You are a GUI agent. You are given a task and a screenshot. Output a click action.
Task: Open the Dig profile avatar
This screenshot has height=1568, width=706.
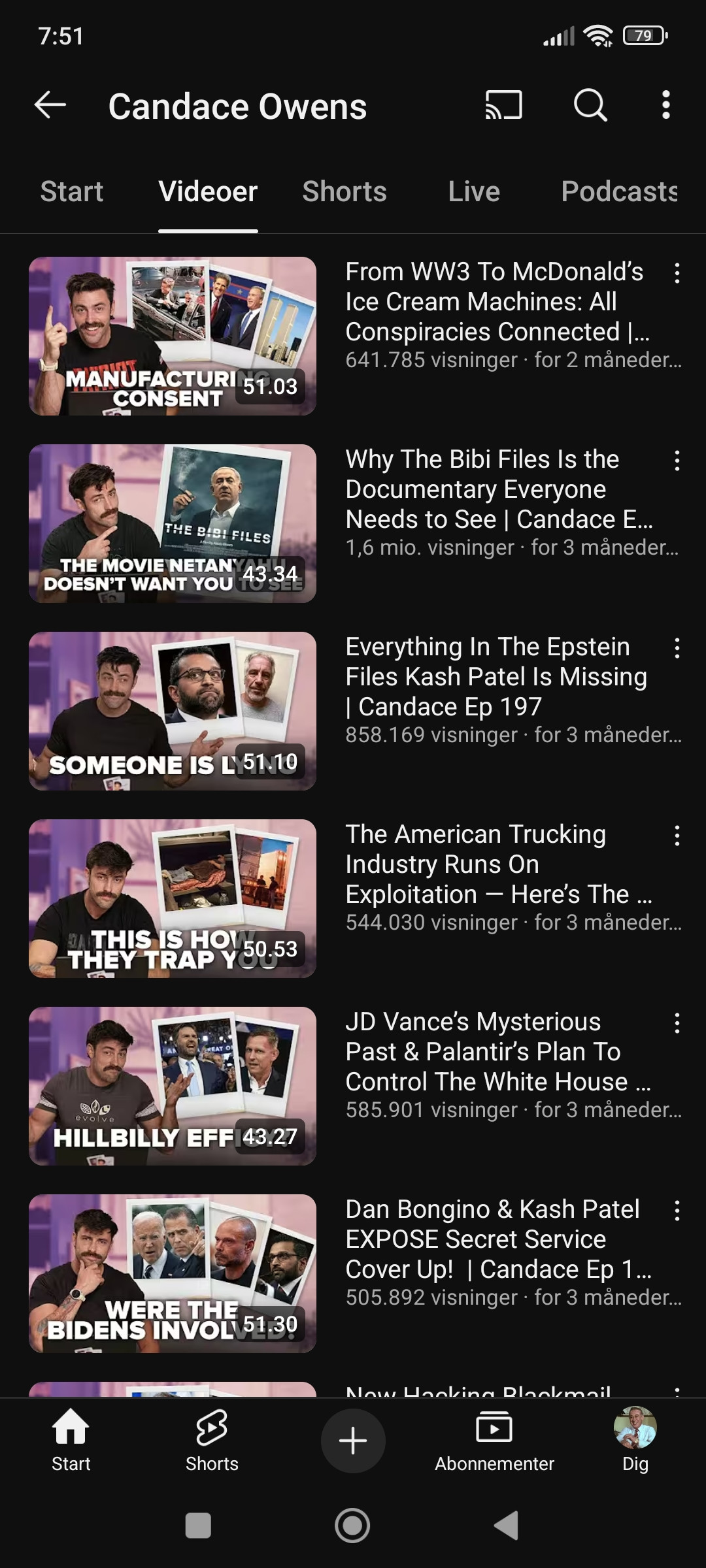635,1441
